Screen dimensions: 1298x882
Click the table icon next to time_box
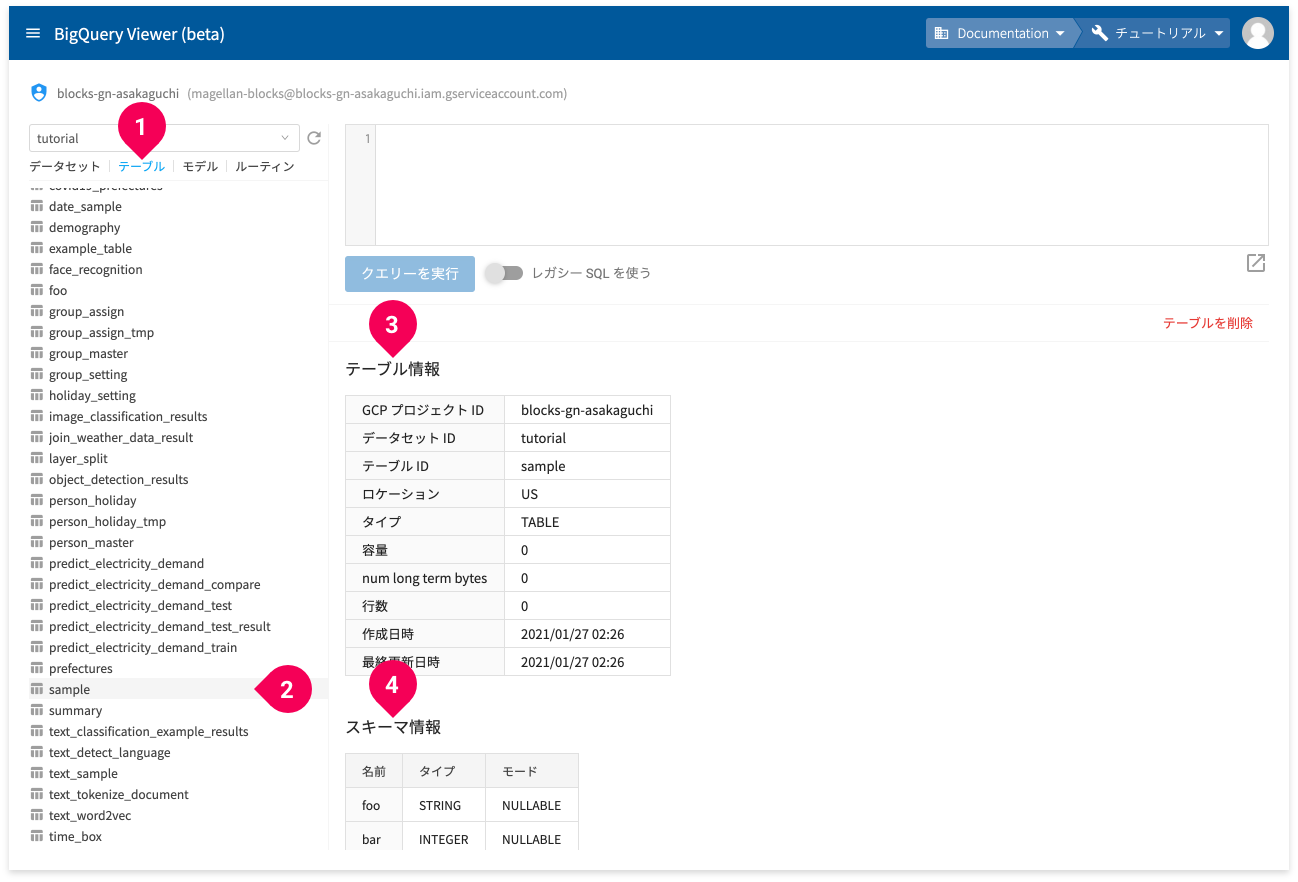point(37,836)
